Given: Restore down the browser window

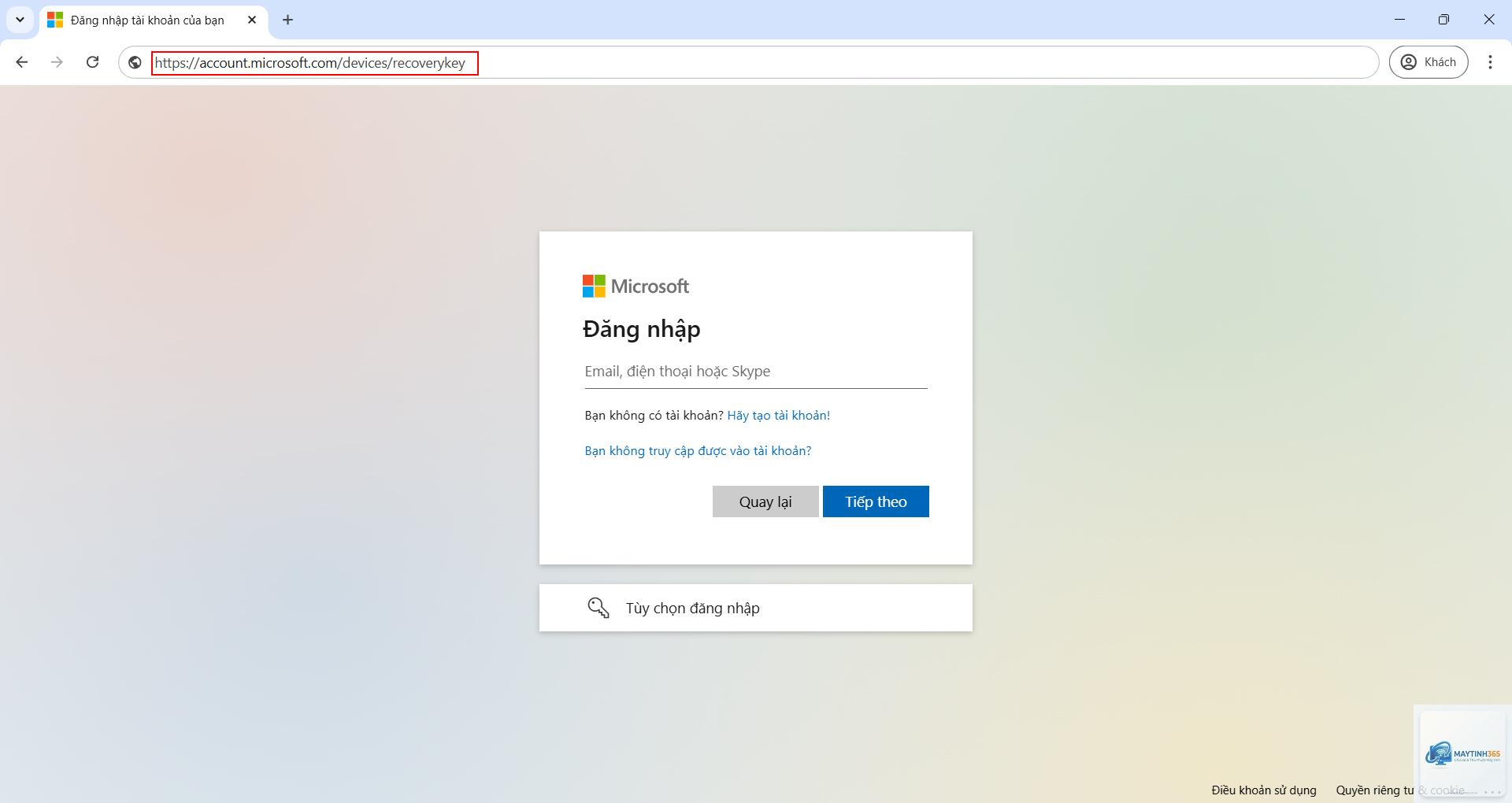Looking at the screenshot, I should [1443, 20].
